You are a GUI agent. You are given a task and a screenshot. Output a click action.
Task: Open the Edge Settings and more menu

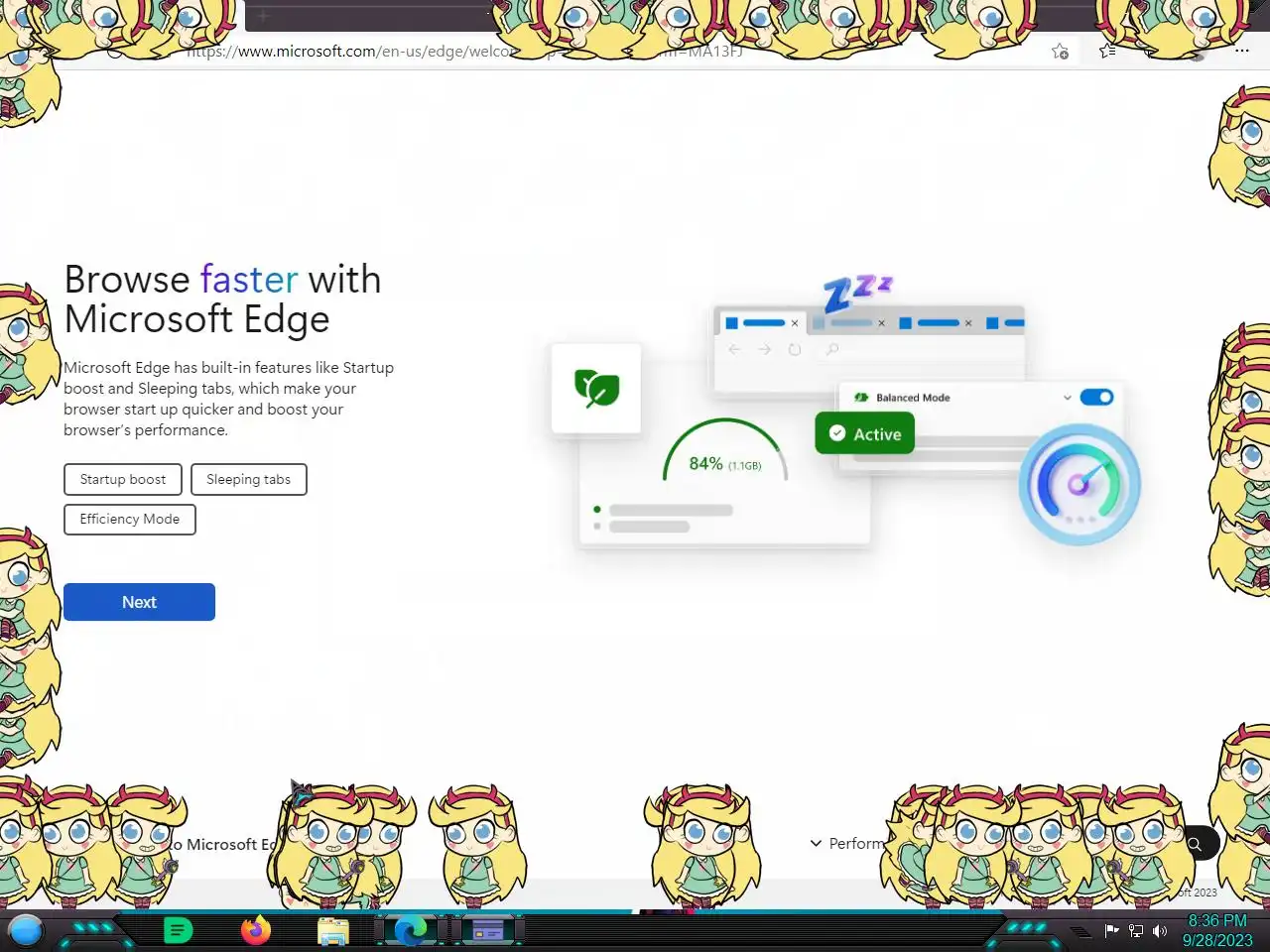pos(1241,50)
